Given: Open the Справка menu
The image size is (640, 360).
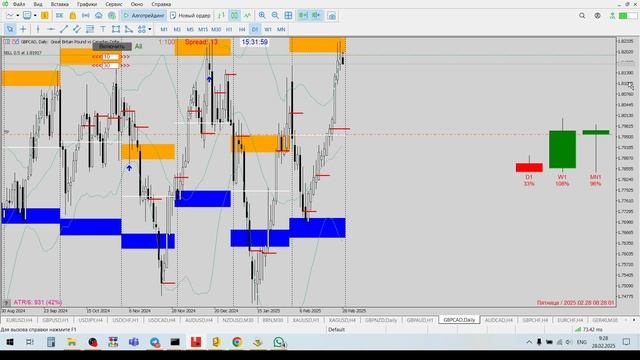Looking at the screenshot, I should [161, 4].
